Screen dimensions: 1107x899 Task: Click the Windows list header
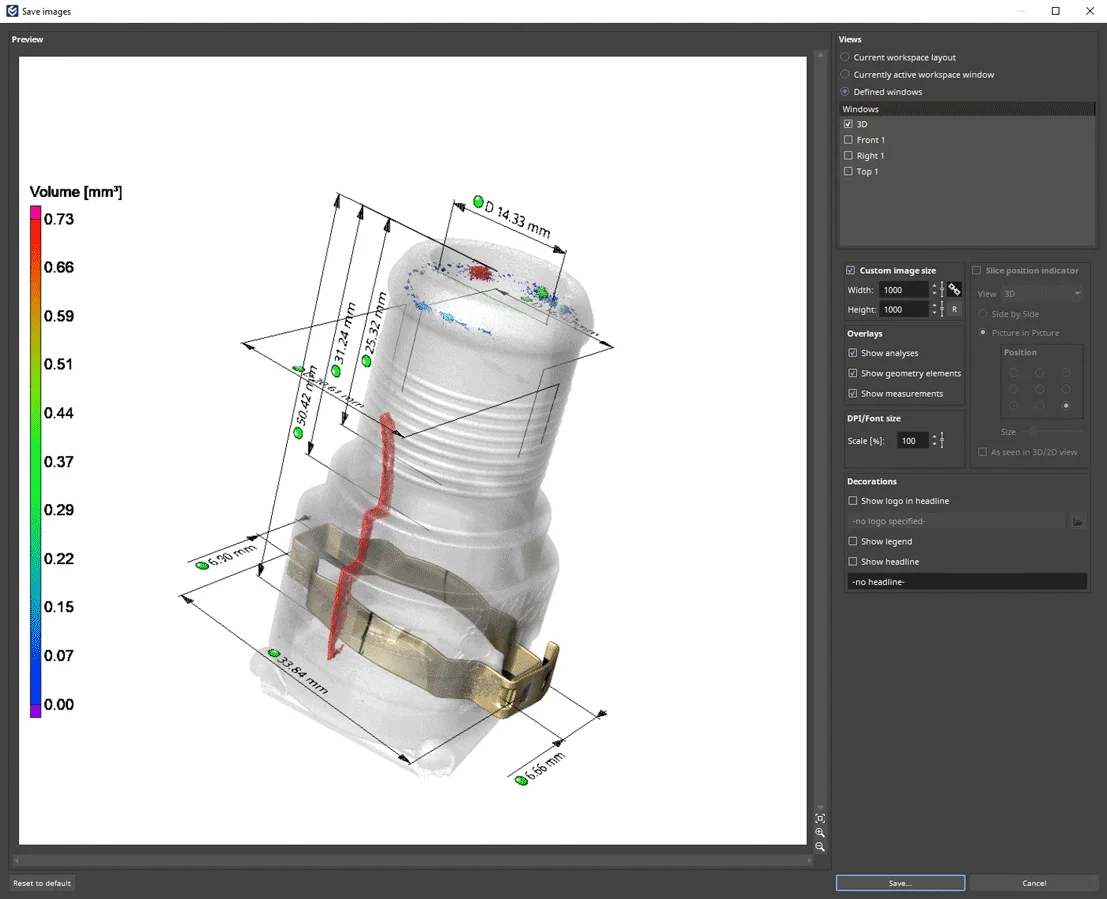click(967, 109)
